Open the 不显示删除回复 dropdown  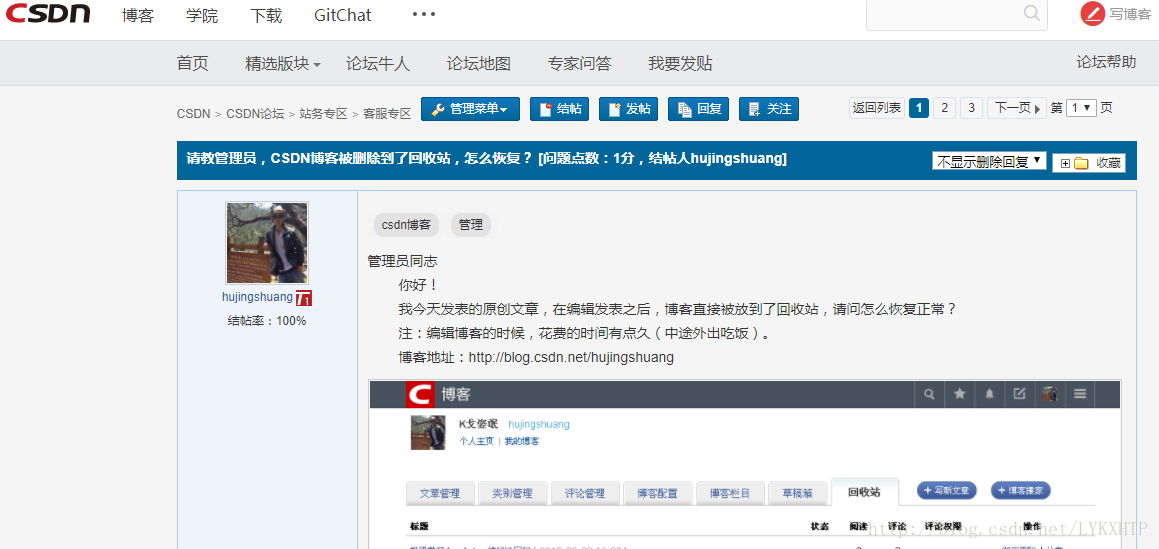coord(989,161)
